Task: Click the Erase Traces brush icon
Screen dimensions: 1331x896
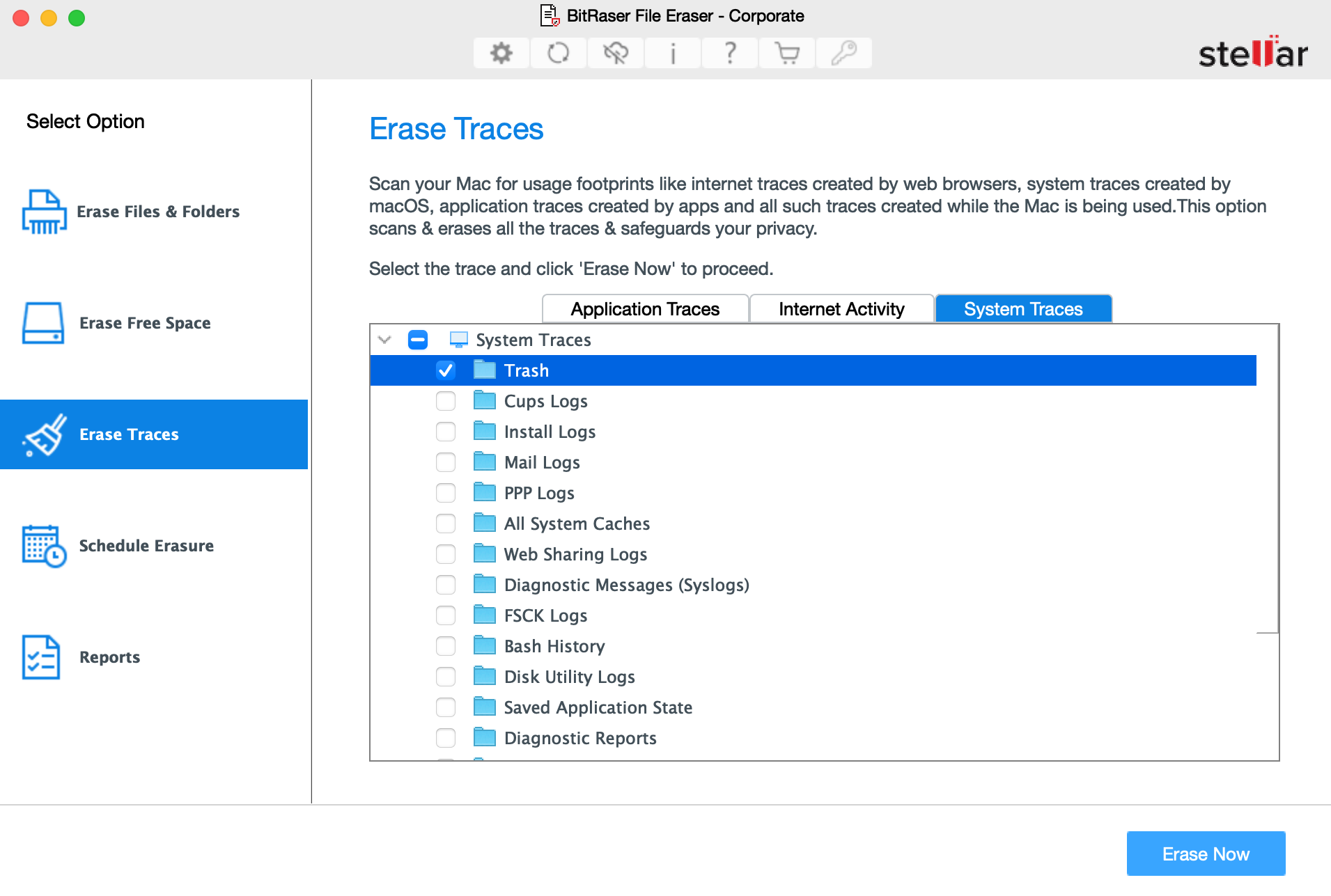Action: [x=45, y=434]
